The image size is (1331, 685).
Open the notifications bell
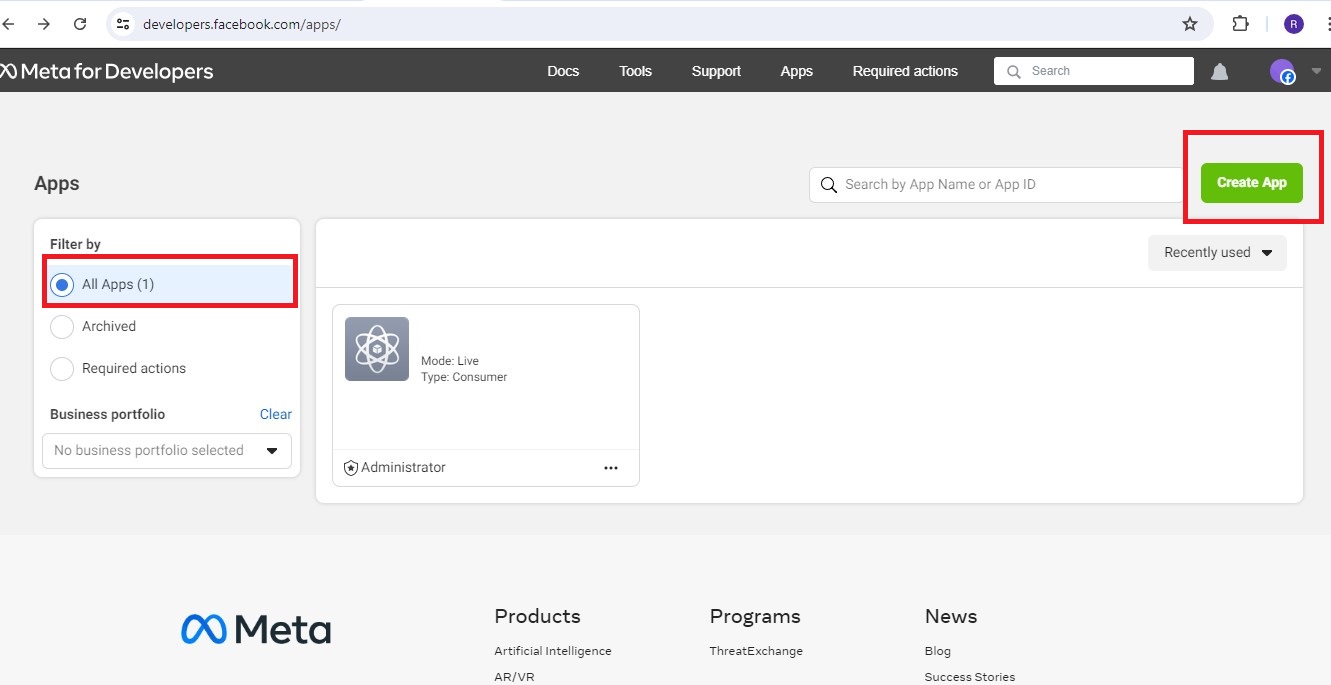[1220, 71]
